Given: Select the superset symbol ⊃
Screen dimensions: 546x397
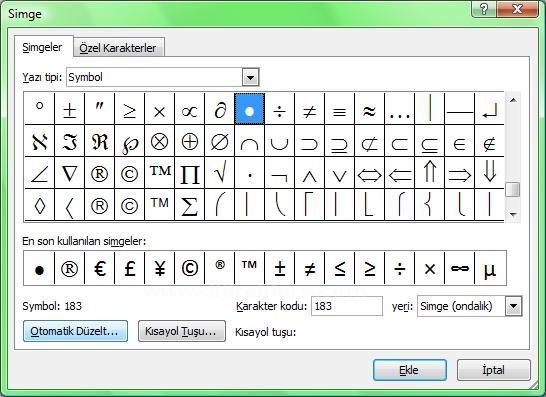Looking at the screenshot, I should pyautogui.click(x=309, y=141).
